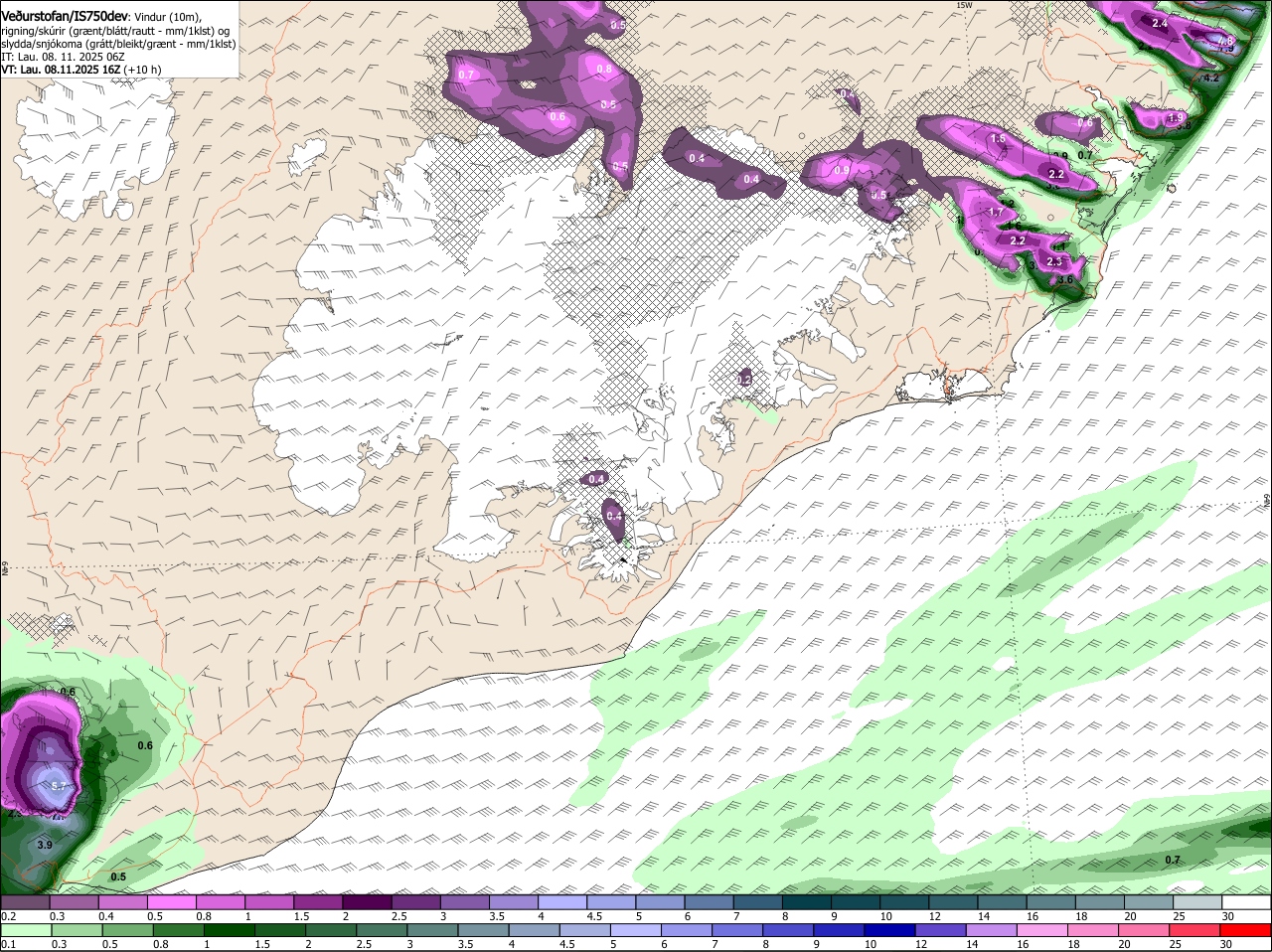Click the 'Vindur (10m),' text in the header
This screenshot has height=952, width=1272.
coord(167,17)
